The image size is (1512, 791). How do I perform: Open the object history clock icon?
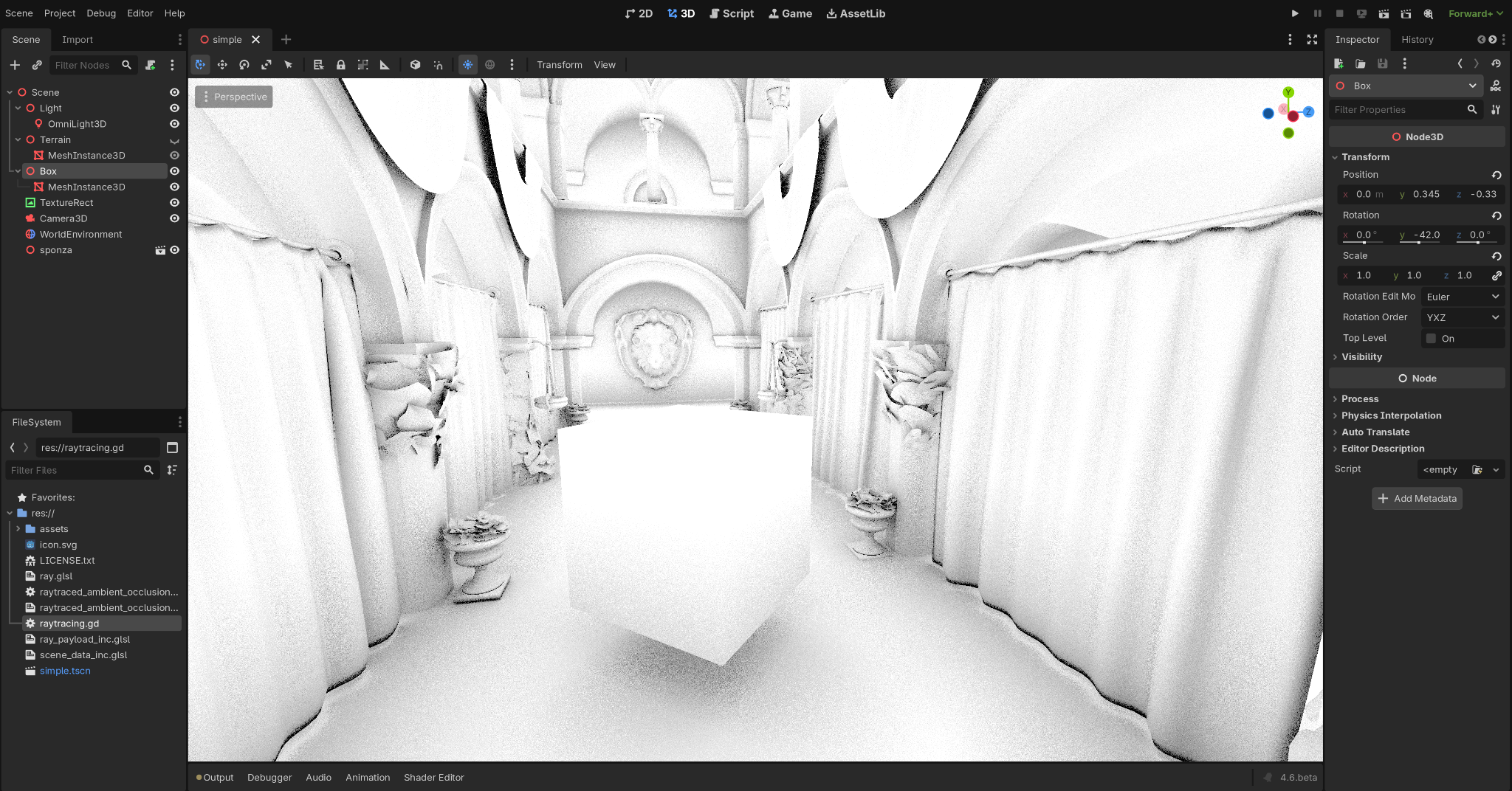pyautogui.click(x=1496, y=63)
